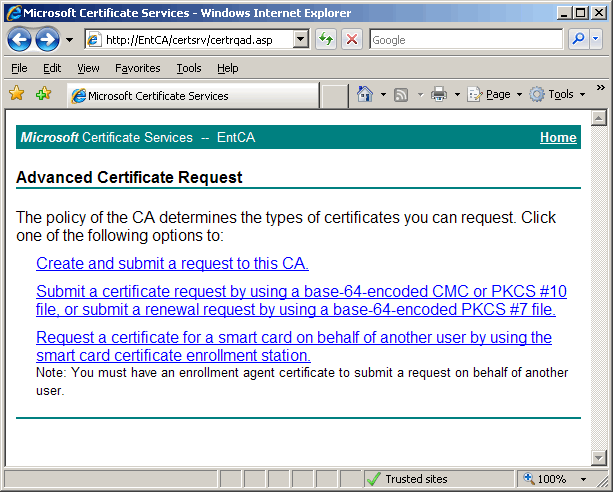
Task: Click the smart card enrollment station link
Action: coord(294,346)
